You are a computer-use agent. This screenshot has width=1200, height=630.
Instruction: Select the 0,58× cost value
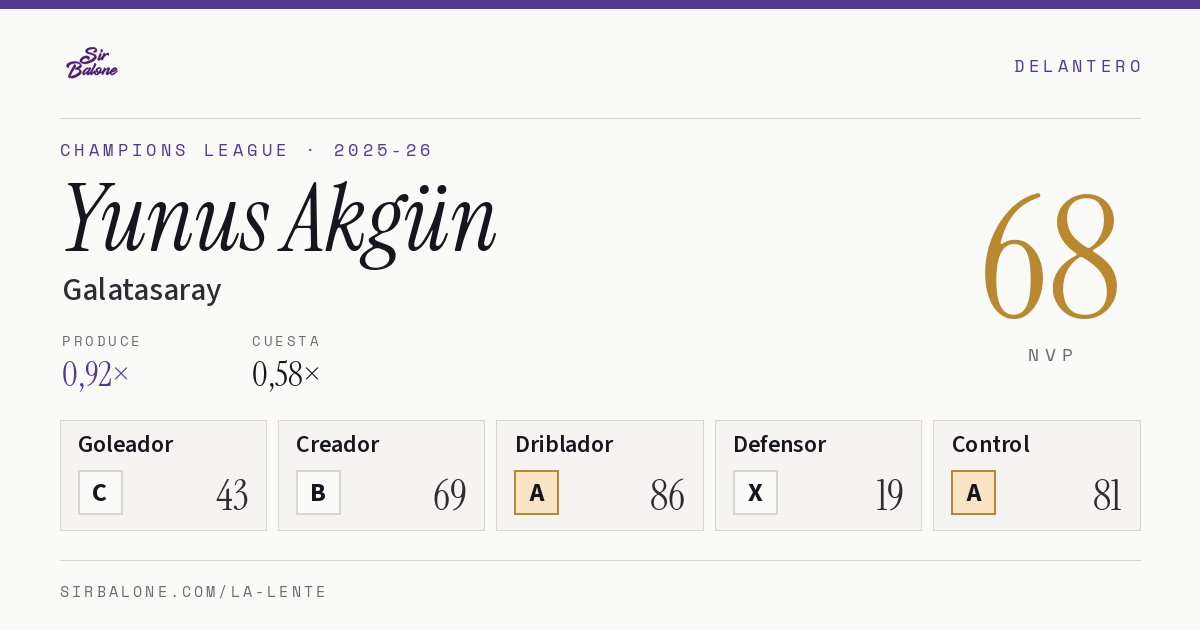(286, 374)
